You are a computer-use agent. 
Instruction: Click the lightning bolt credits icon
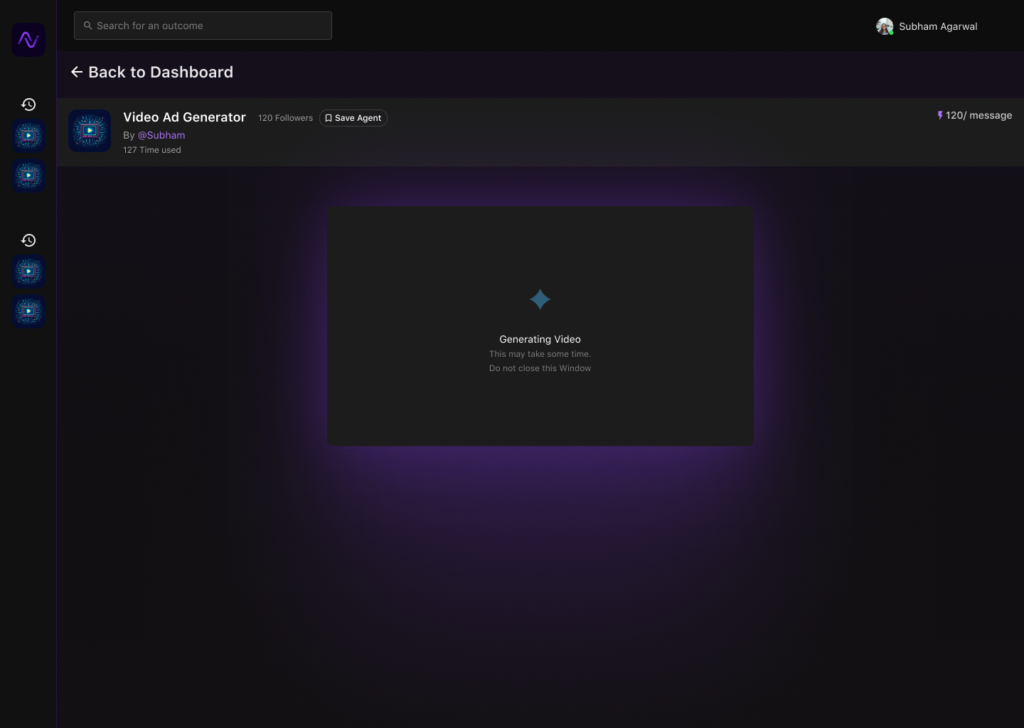tap(939, 116)
